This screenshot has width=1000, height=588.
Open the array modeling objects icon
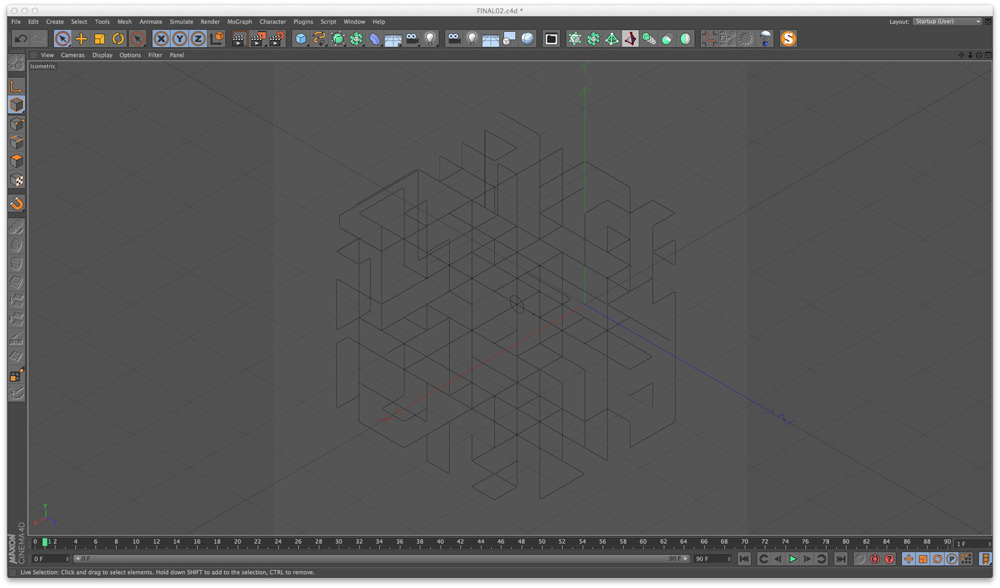pos(356,39)
